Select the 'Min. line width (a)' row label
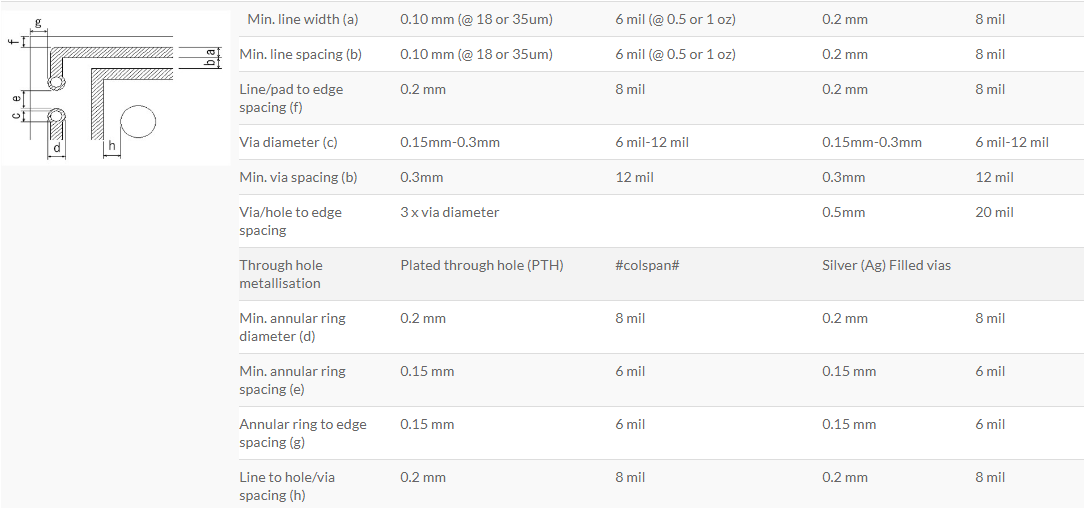 point(302,19)
